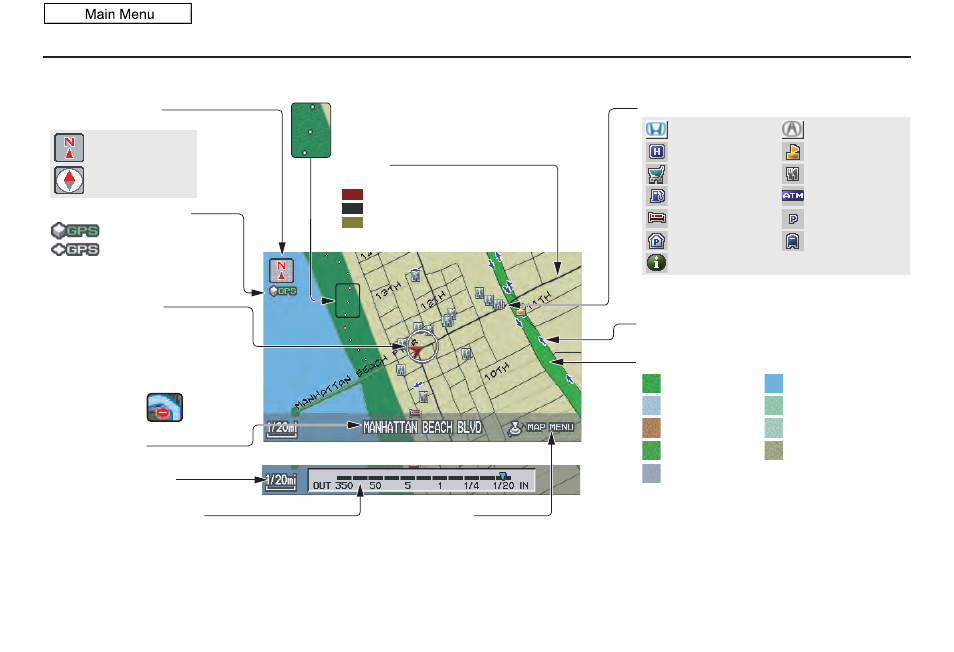Click the GPS indicator on the map
This screenshot has height=652, width=954.
coord(283,291)
